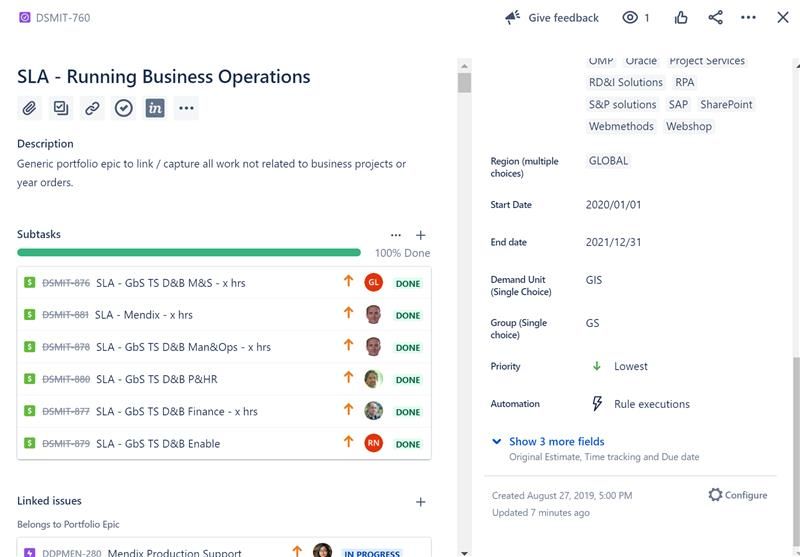
Task: Open linked issue DDPMEN-280
Action: pos(71,553)
